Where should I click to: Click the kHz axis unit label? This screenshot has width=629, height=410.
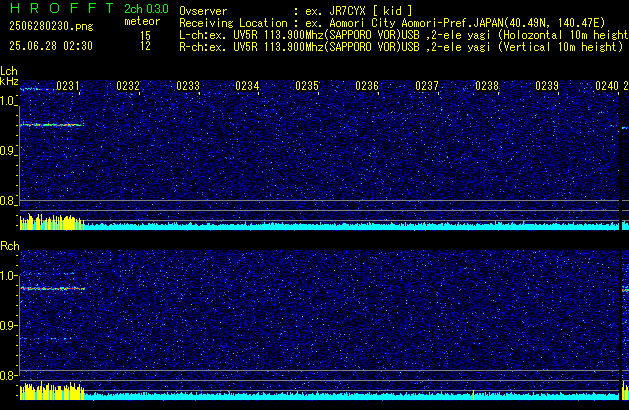tap(9, 81)
